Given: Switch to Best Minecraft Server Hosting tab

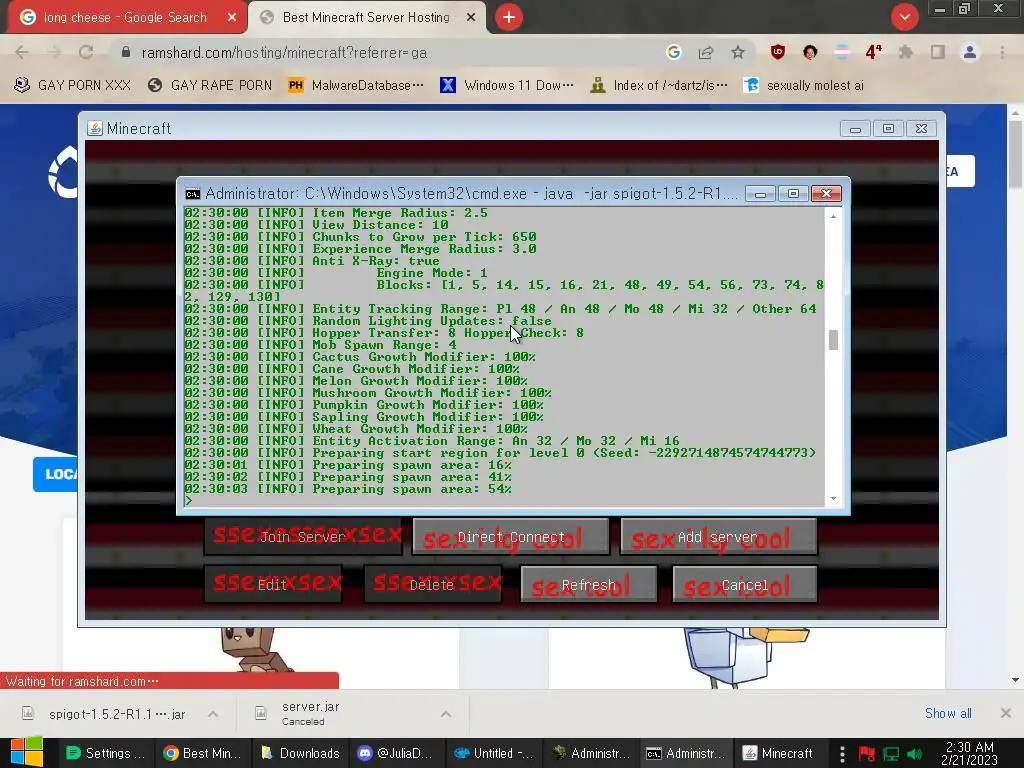Looking at the screenshot, I should coord(366,18).
